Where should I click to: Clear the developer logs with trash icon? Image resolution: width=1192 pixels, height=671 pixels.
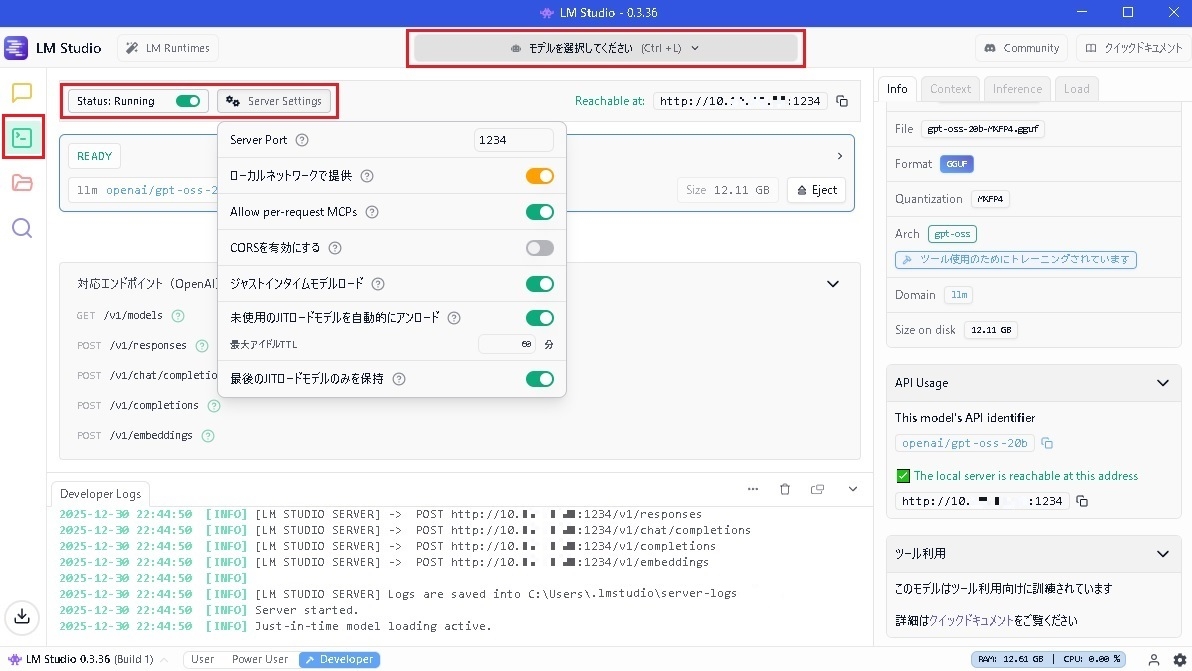point(785,489)
